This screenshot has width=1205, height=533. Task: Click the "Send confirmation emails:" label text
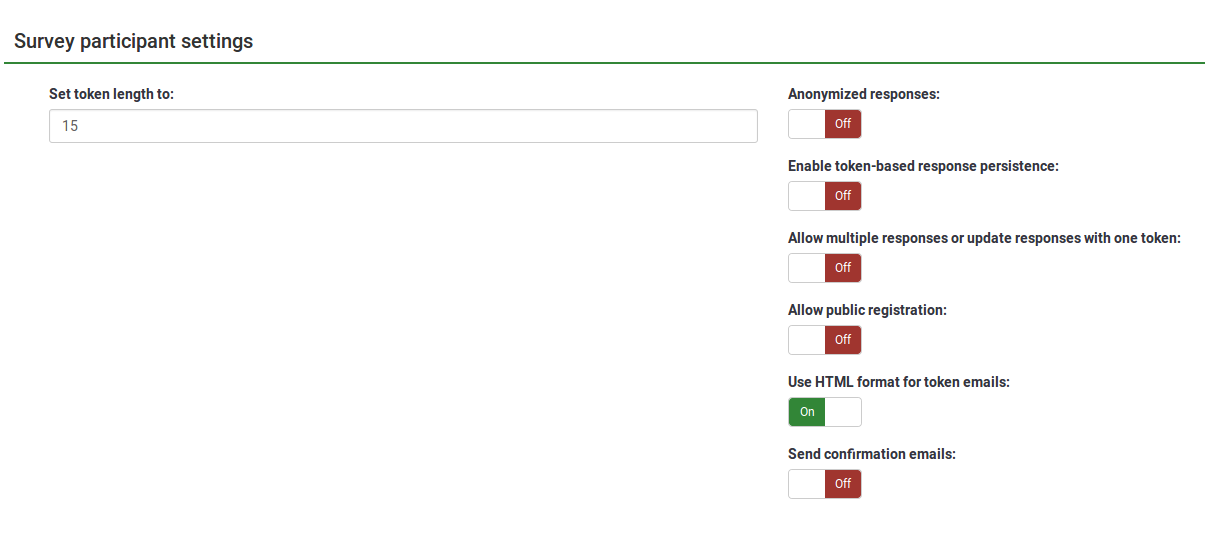[872, 454]
